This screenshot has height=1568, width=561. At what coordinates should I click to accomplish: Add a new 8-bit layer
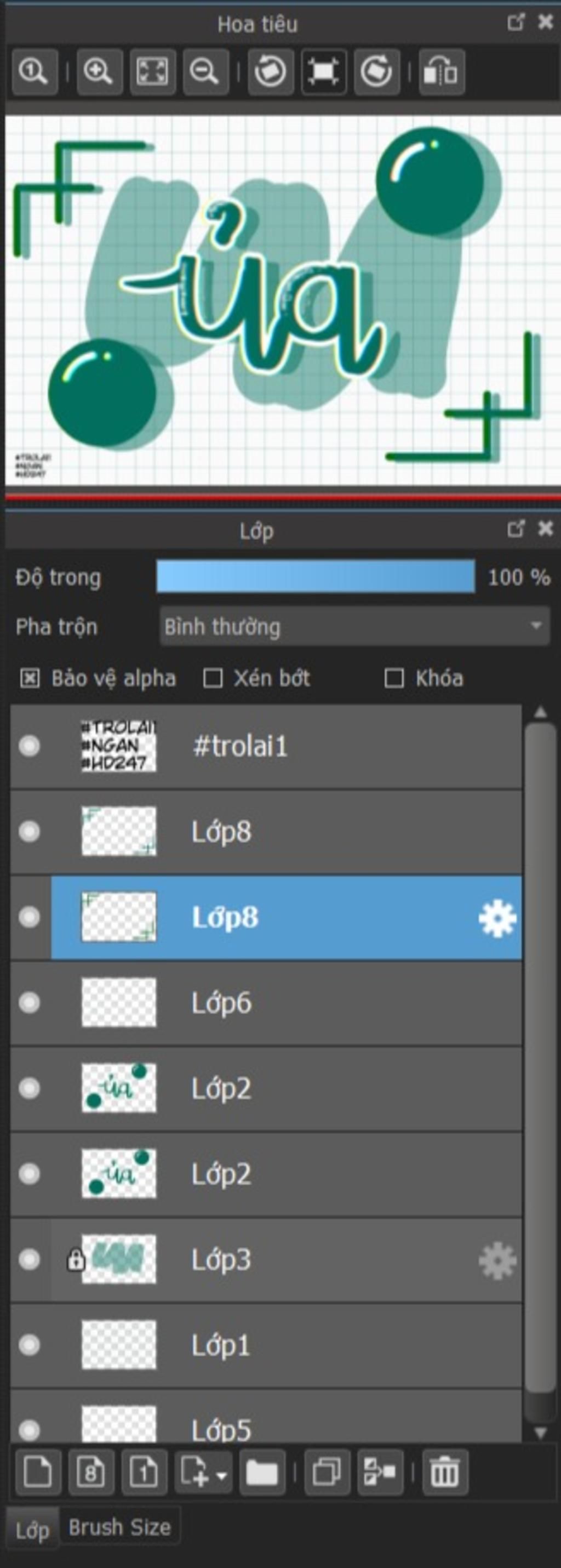click(90, 1473)
